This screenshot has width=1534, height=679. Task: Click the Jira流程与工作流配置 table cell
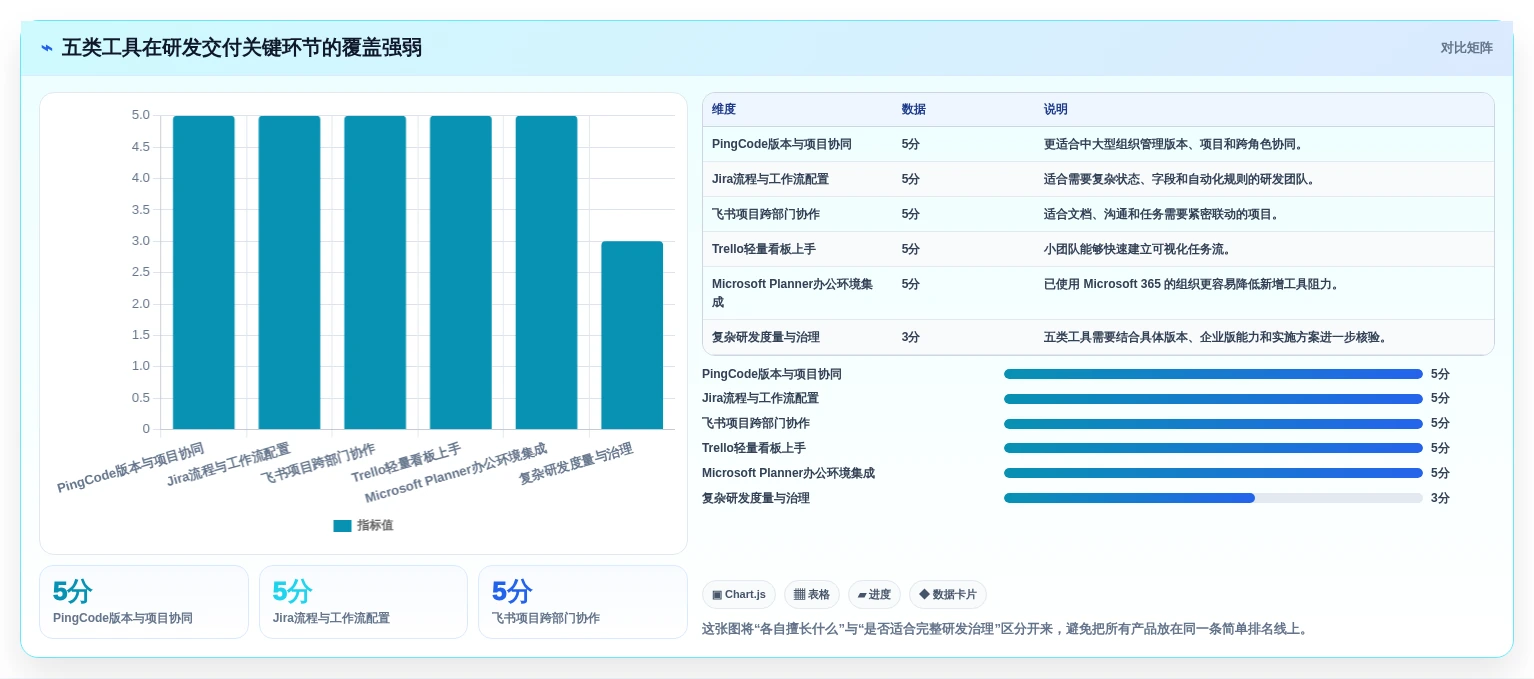797,179
